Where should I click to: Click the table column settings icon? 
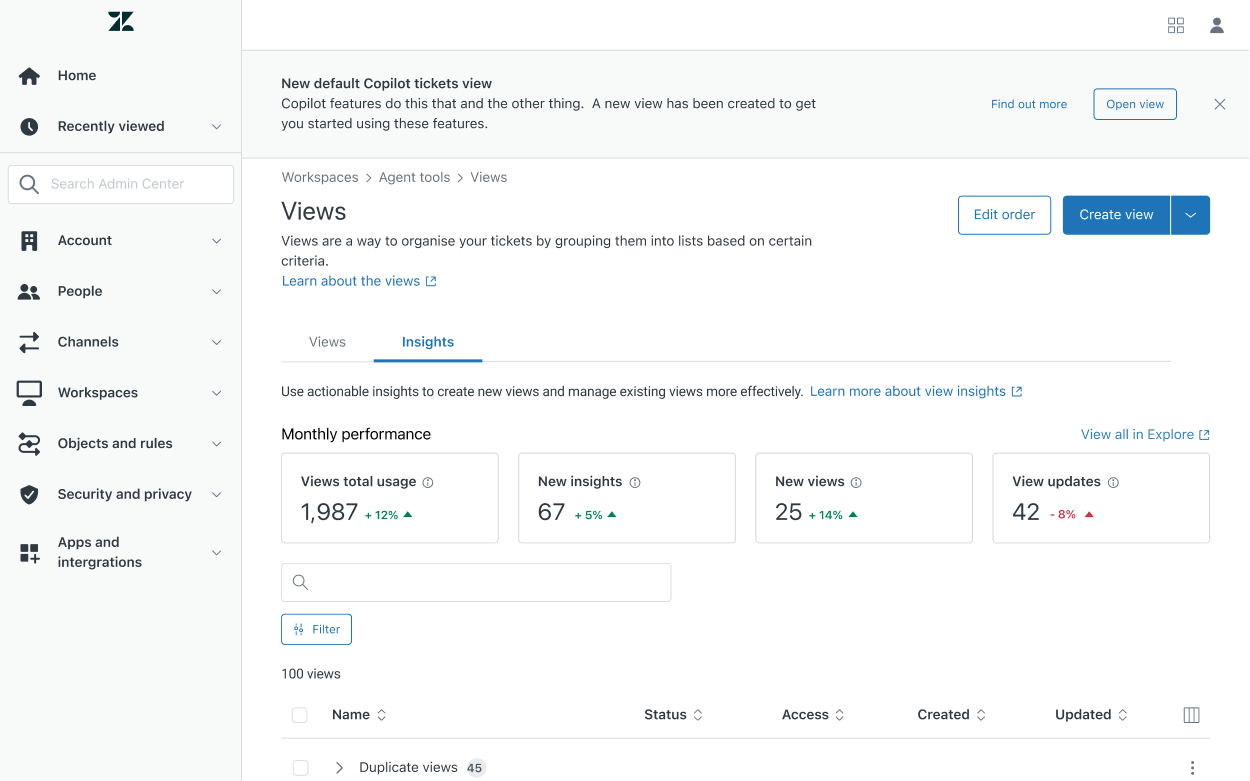[x=1191, y=715]
